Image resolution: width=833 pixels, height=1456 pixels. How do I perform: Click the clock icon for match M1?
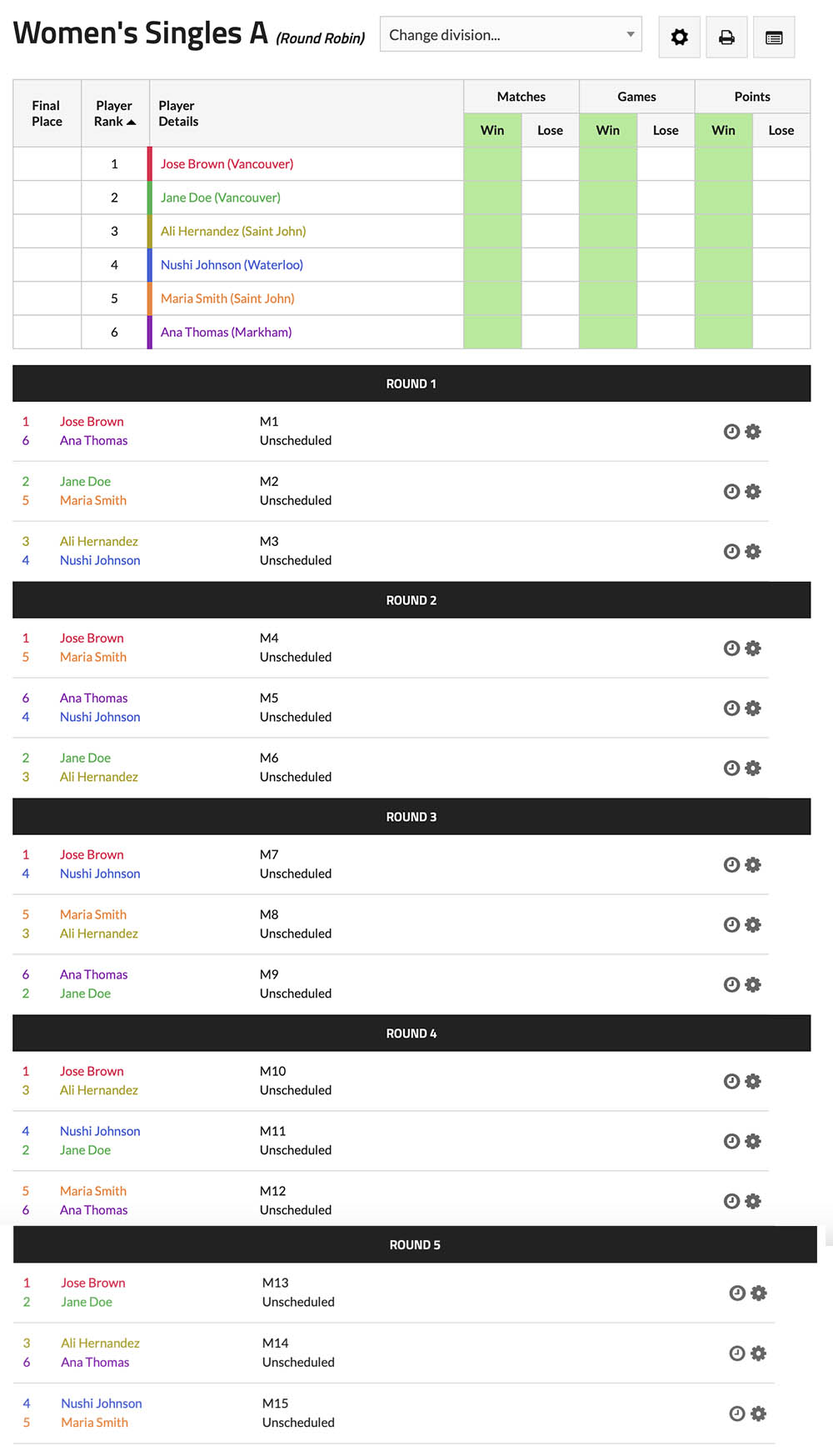click(x=731, y=432)
